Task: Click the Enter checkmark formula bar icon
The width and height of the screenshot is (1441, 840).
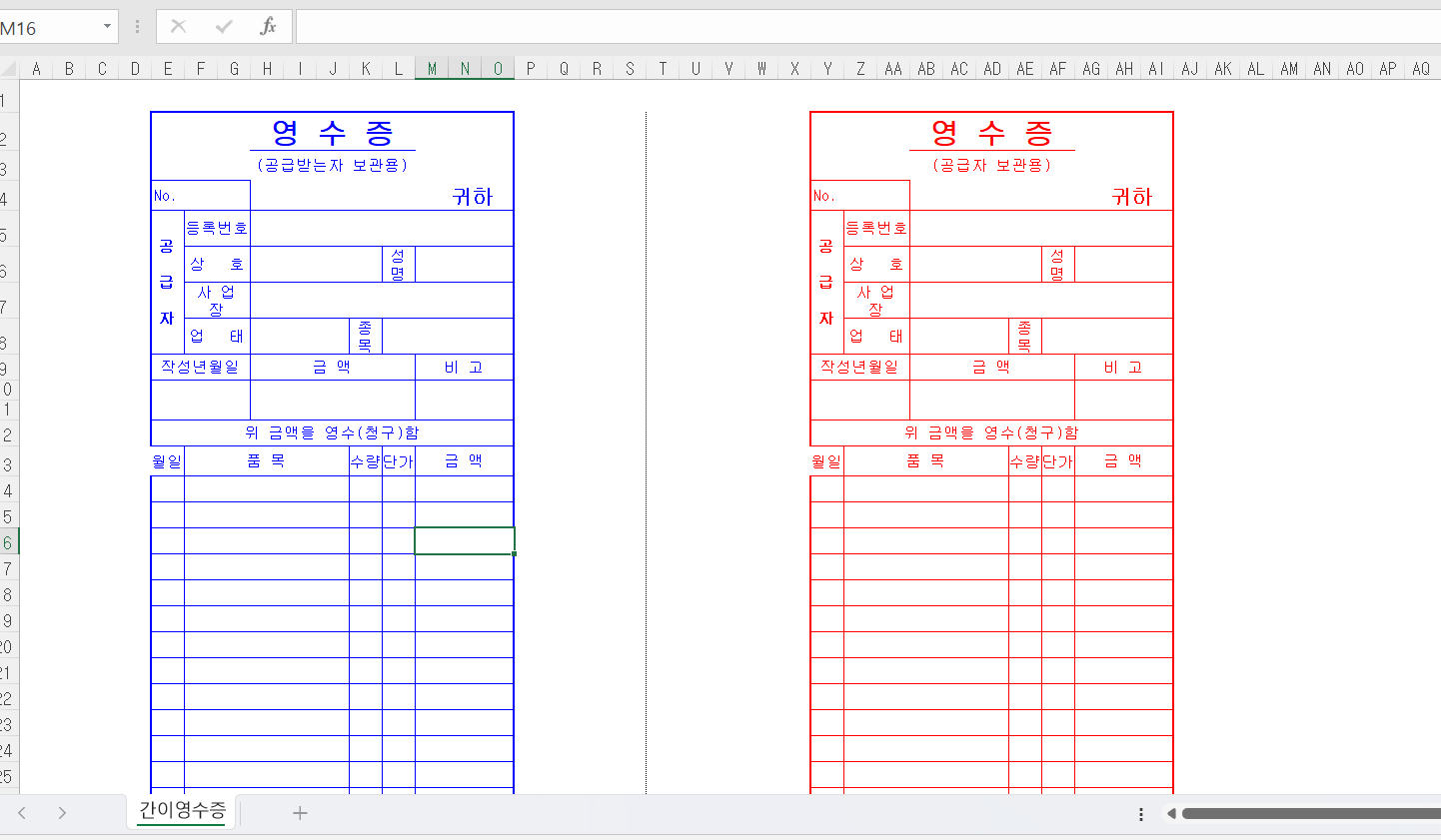Action: 224,26
